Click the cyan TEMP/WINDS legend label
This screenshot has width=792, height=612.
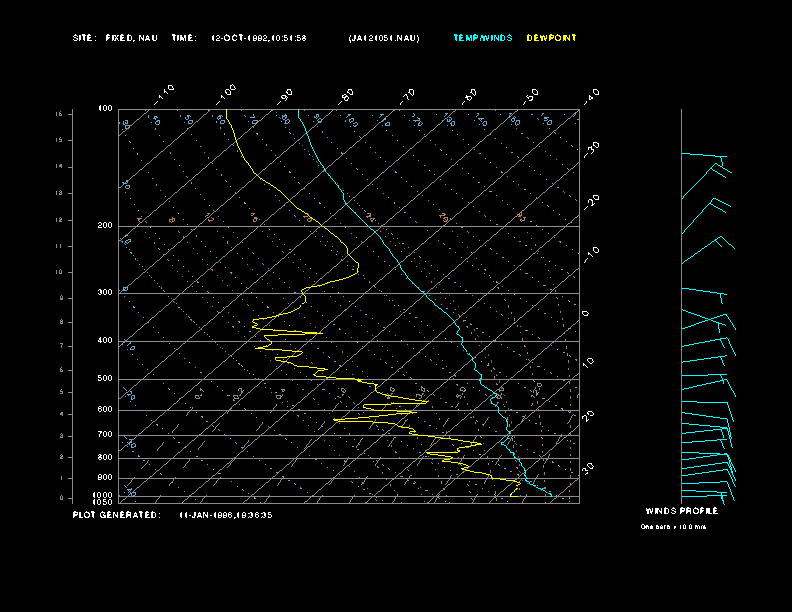tap(482, 38)
